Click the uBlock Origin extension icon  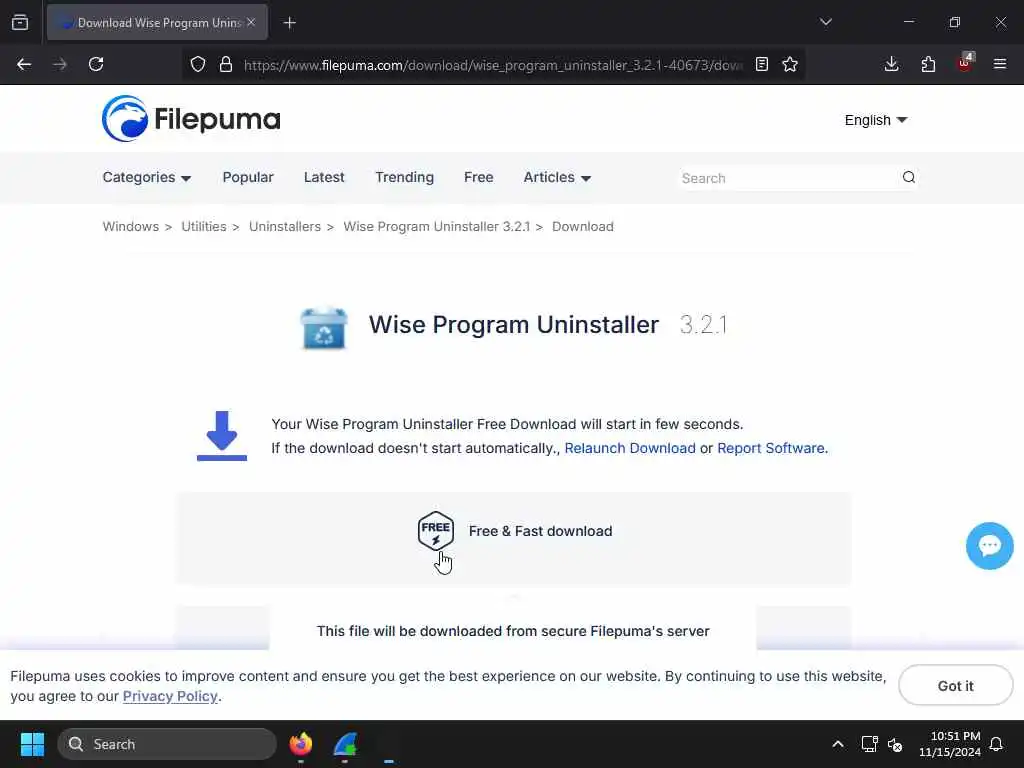click(x=965, y=63)
